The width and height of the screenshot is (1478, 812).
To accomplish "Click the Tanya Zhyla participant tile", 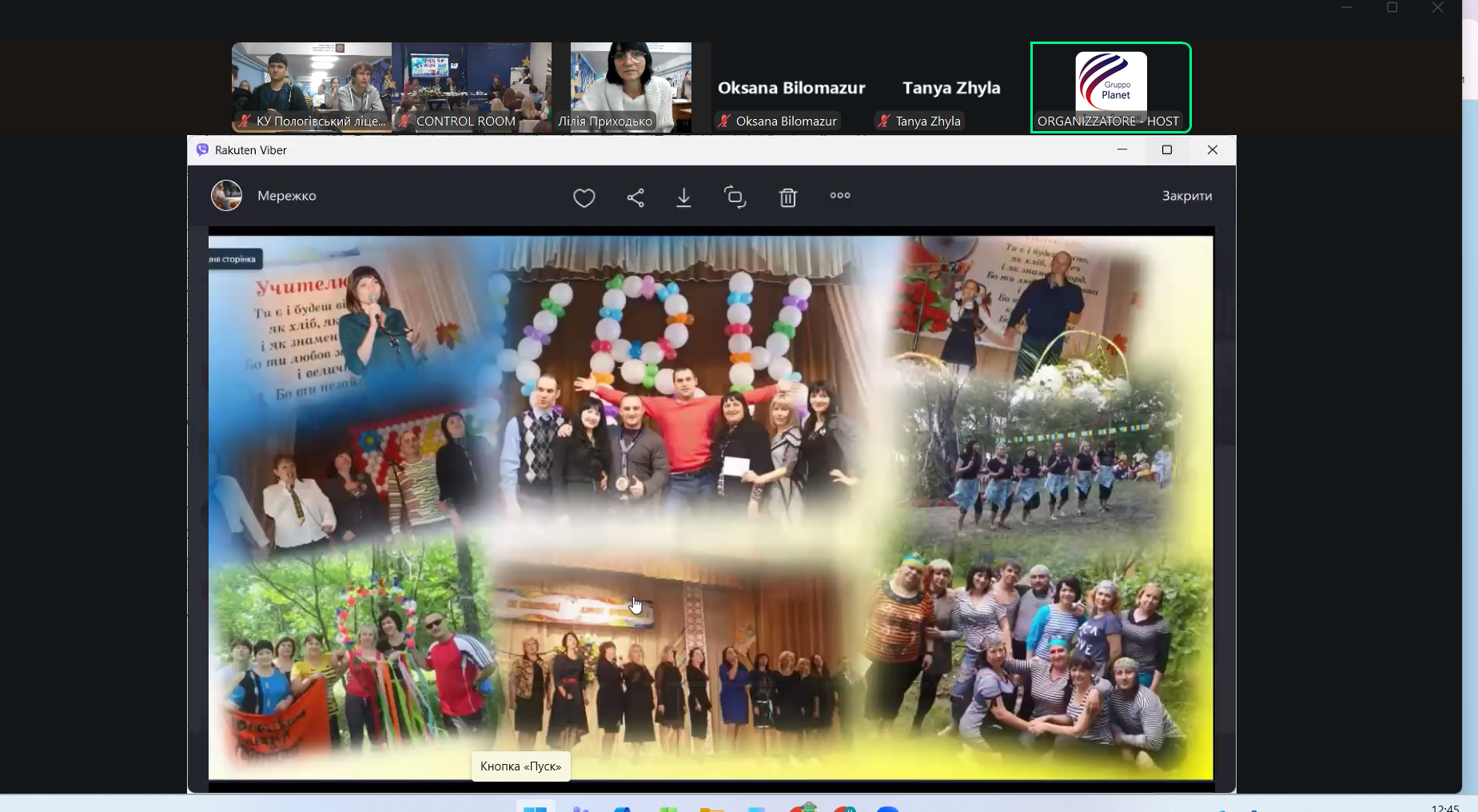I will [x=950, y=88].
